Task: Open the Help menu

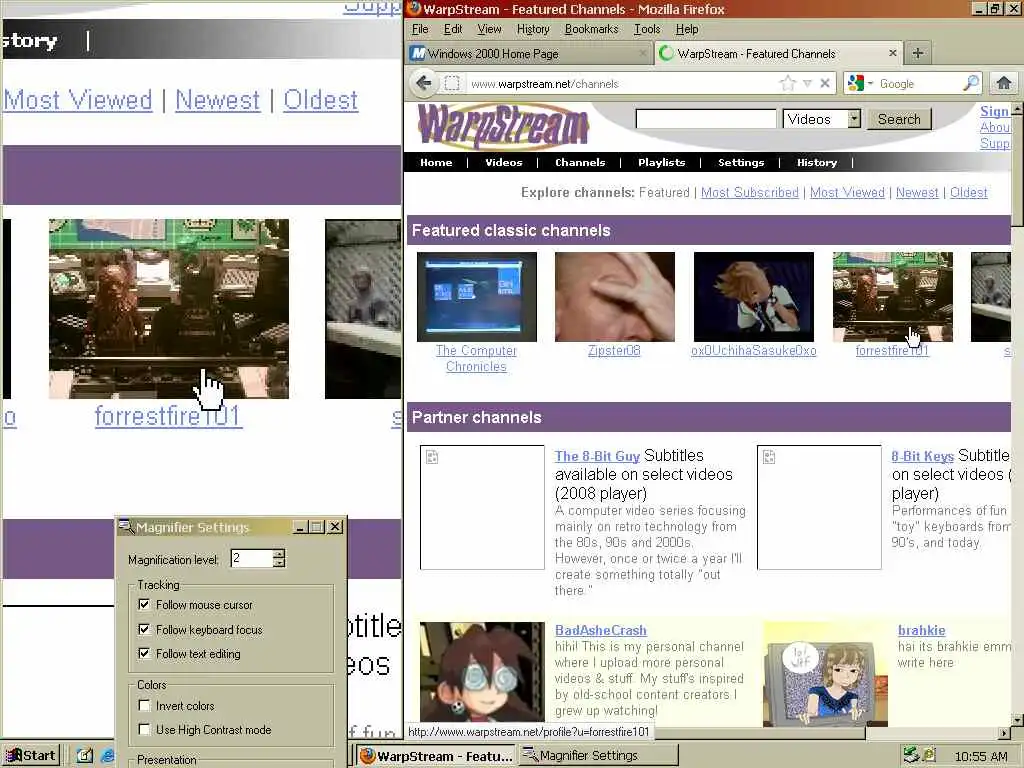Action: pyautogui.click(x=686, y=29)
